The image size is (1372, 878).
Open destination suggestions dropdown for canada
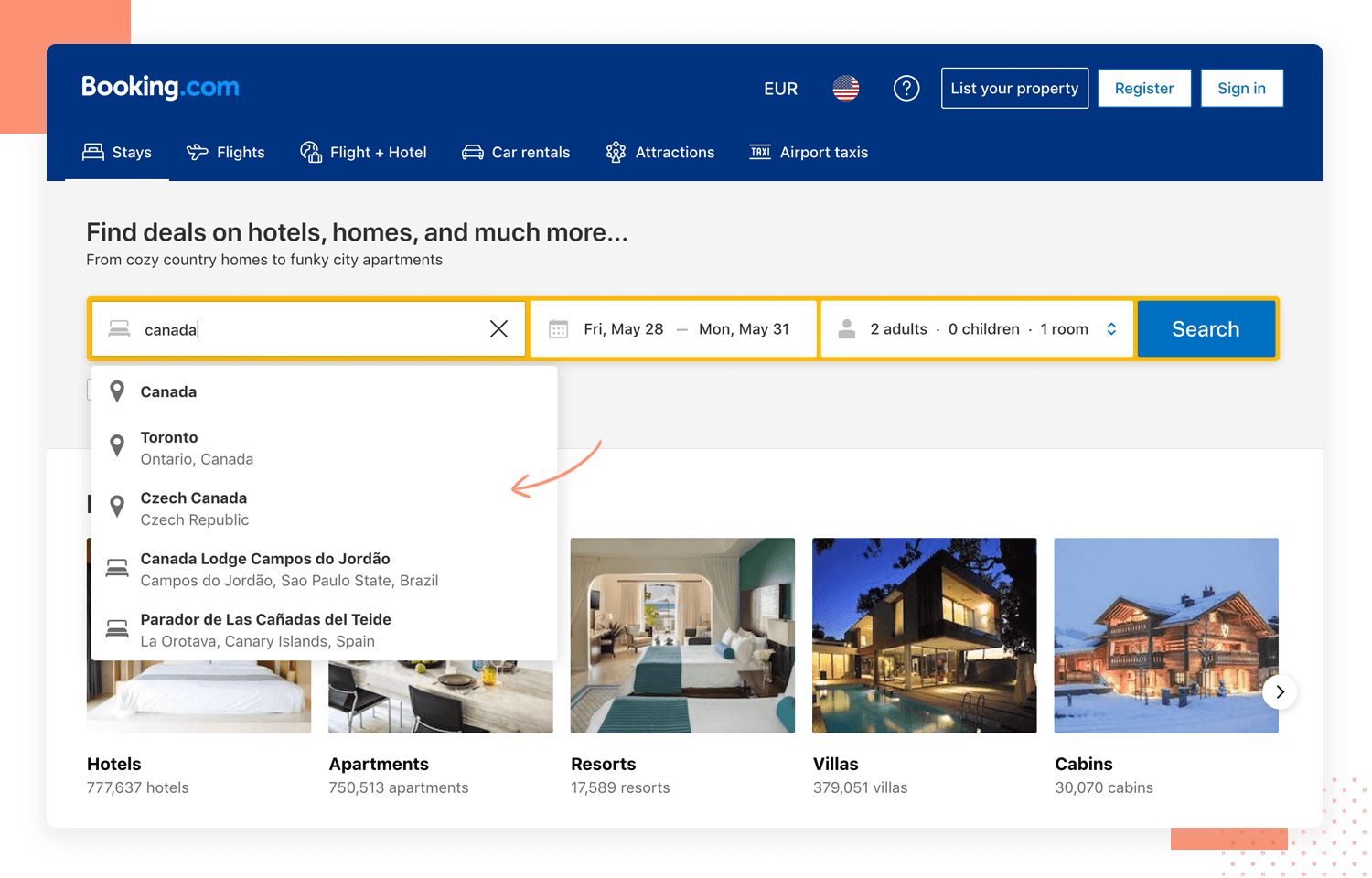274,328
